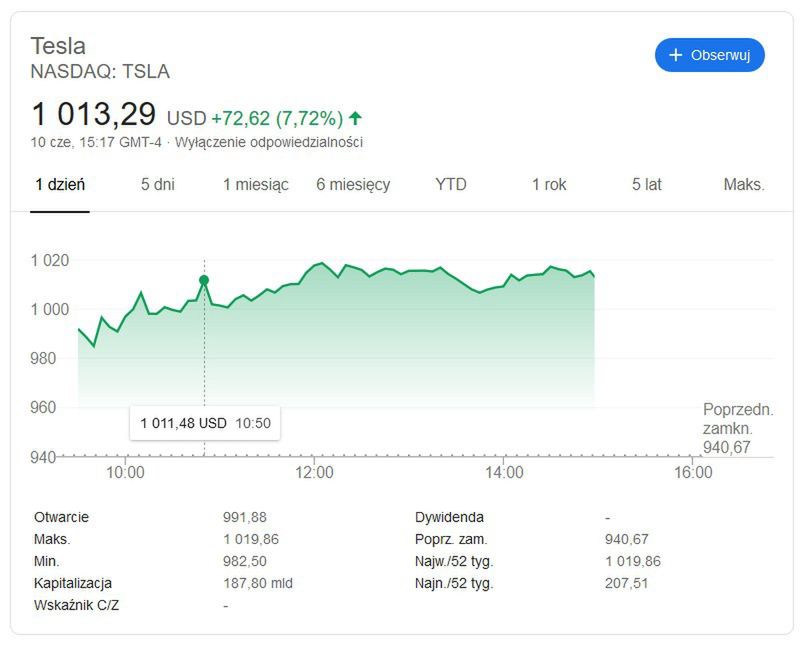Click the NASDAQ: TSLA ticker text

[100, 72]
